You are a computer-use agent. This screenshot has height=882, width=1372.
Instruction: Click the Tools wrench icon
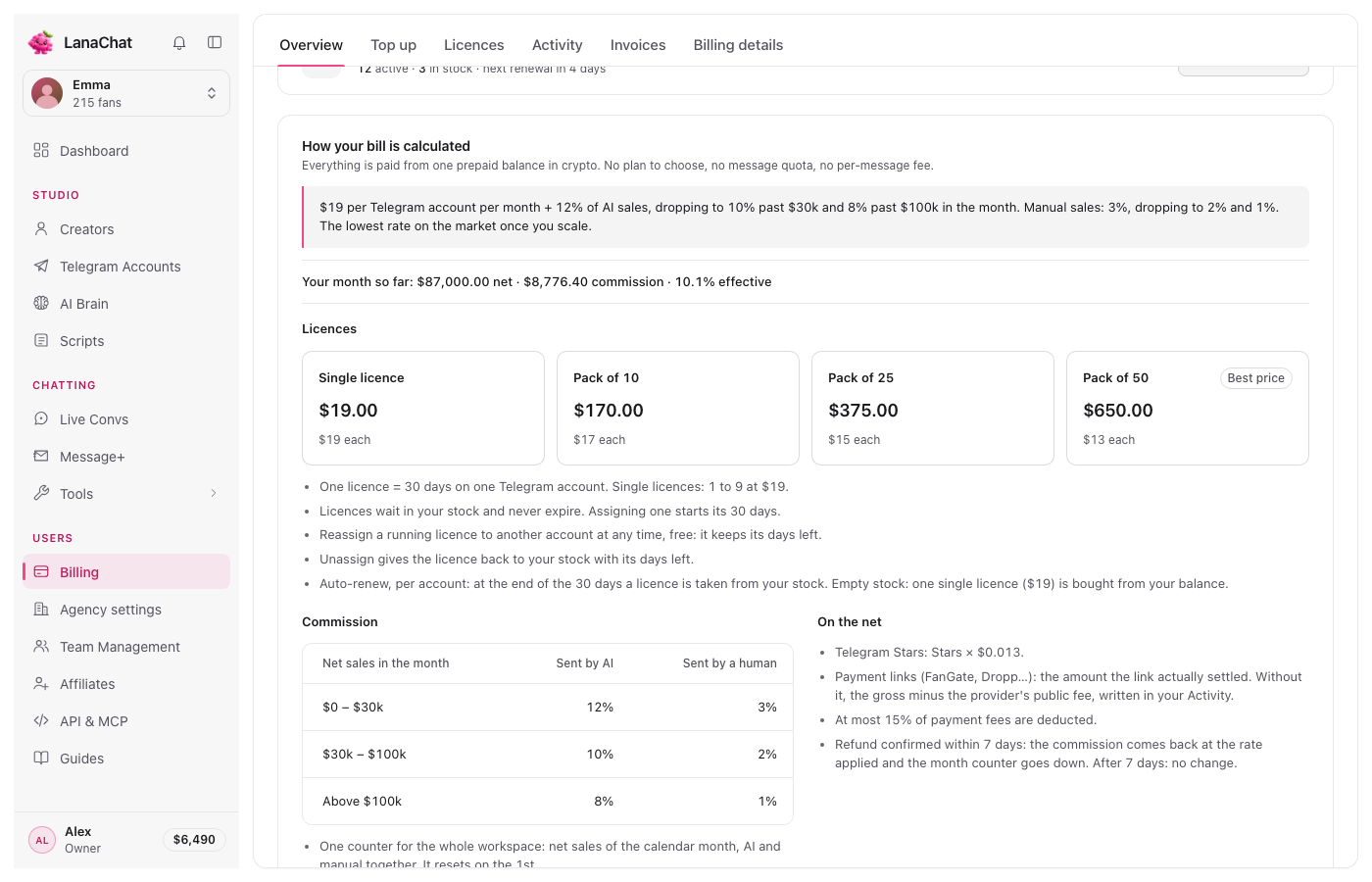click(x=41, y=493)
